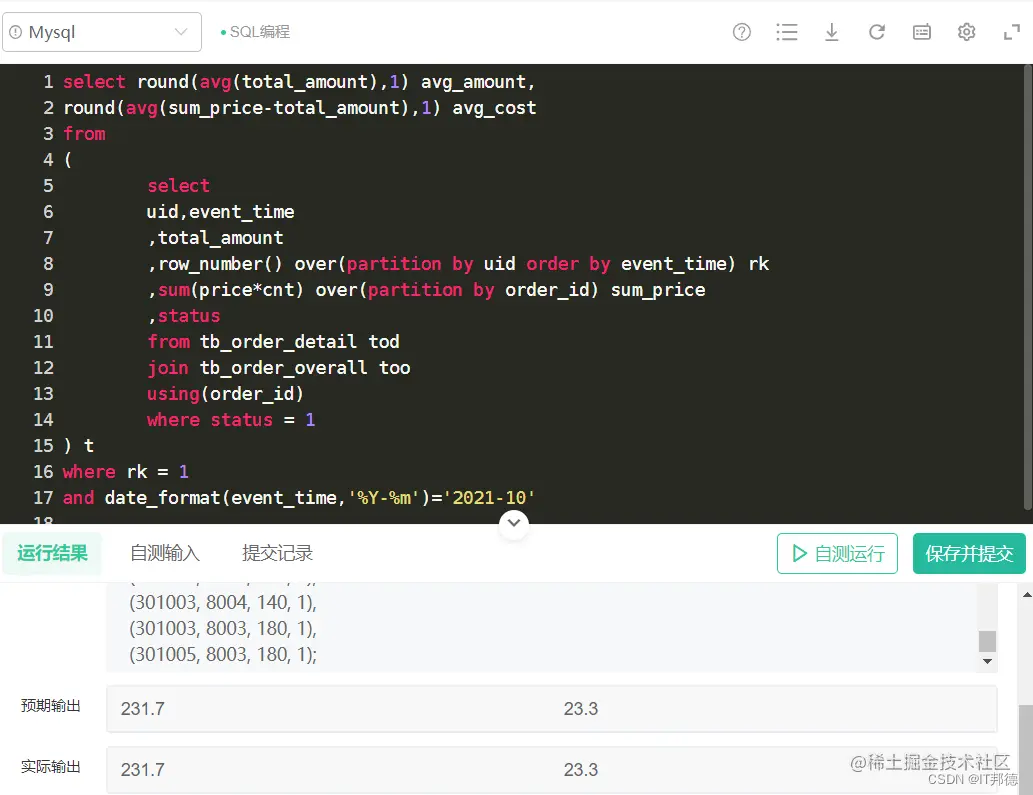This screenshot has height=795, width=1033.
Task: Click the input box scrollbar thumb
Action: click(x=987, y=641)
